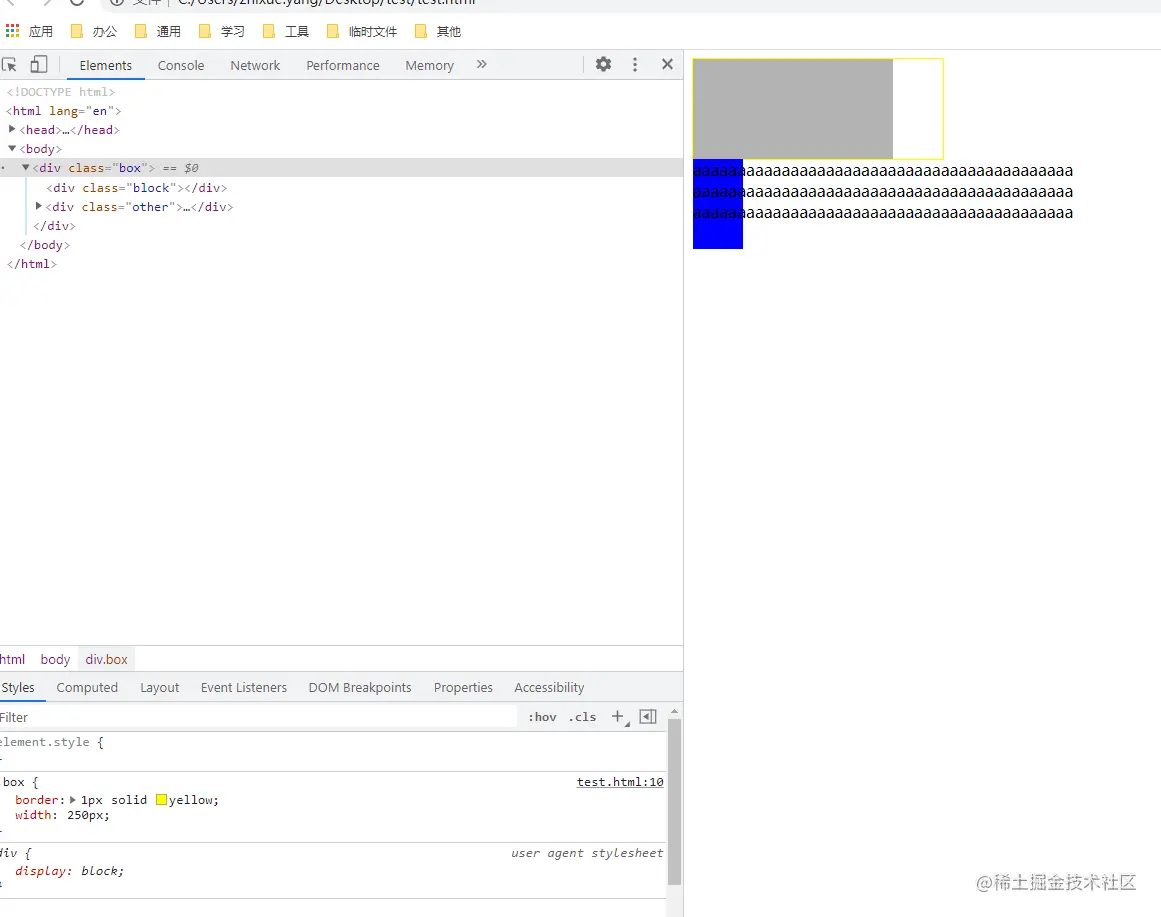Open the test.html:10 source link
This screenshot has width=1161, height=917.
click(620, 781)
